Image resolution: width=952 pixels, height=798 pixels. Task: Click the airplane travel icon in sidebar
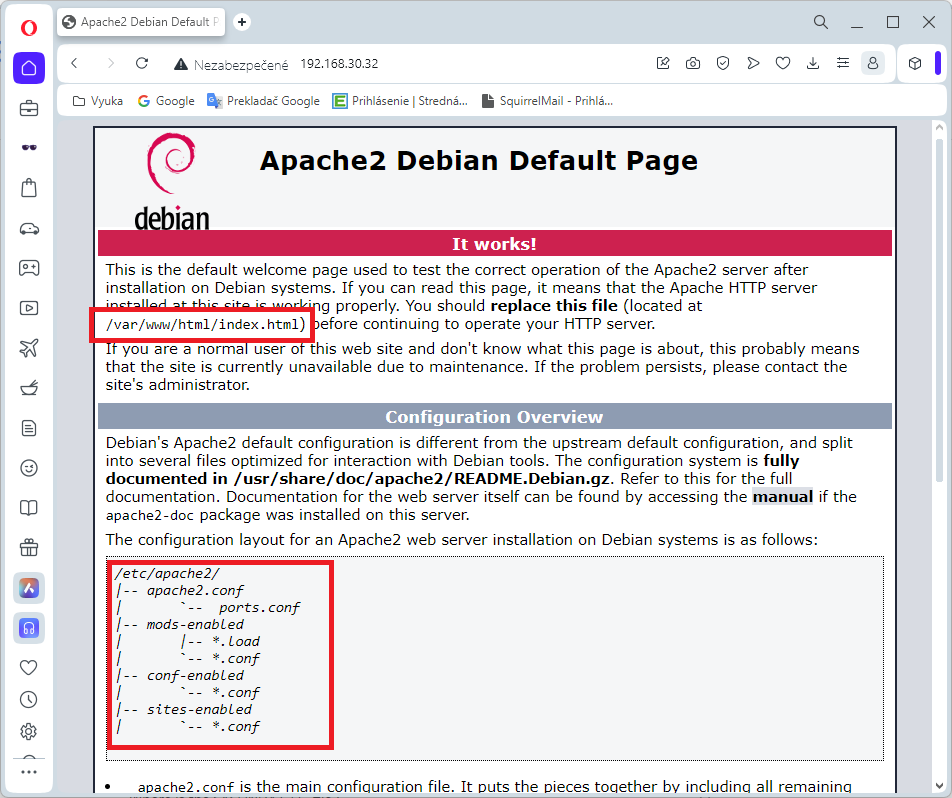pyautogui.click(x=29, y=348)
